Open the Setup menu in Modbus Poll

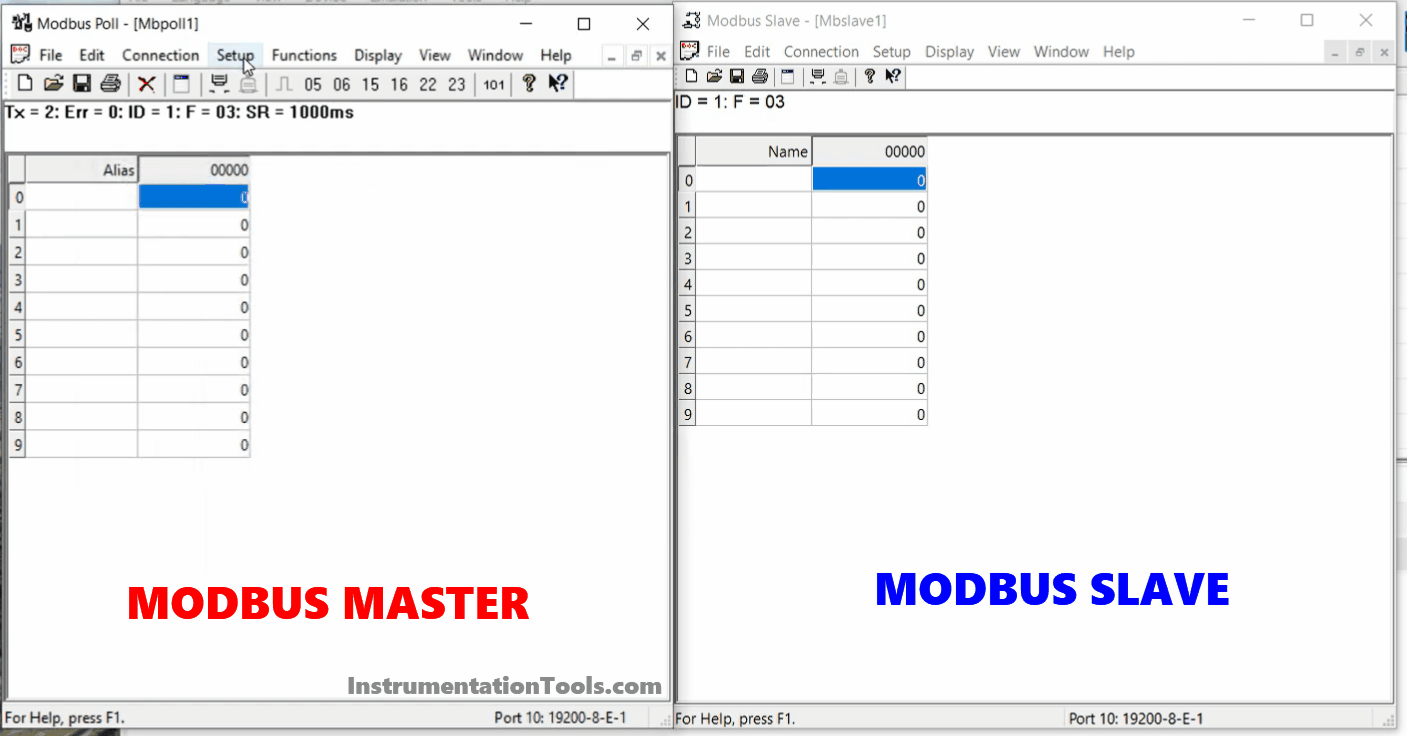click(236, 55)
